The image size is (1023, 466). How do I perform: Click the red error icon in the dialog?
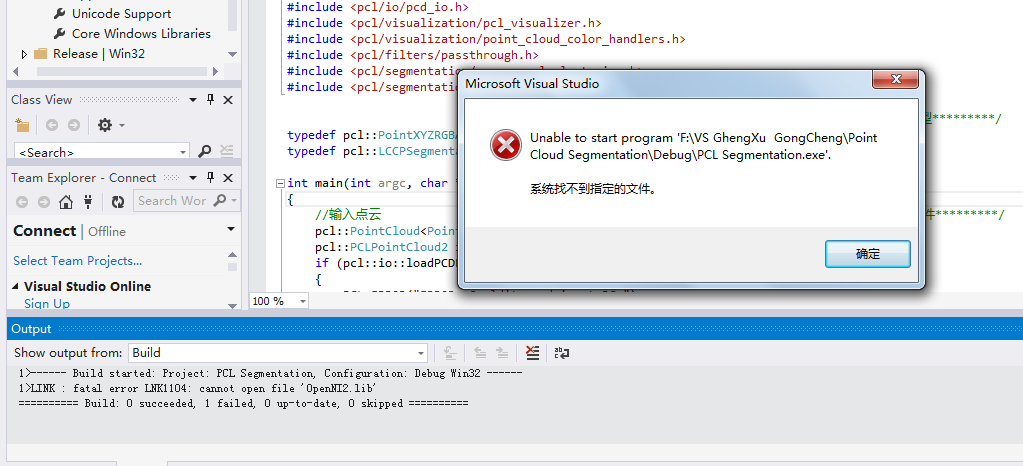[506, 145]
